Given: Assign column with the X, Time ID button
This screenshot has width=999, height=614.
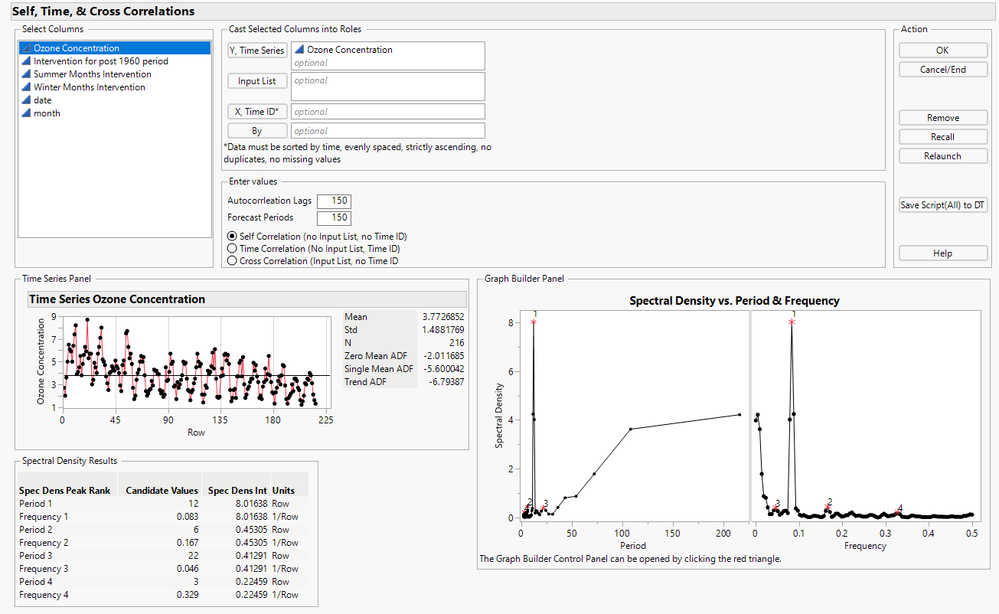Looking at the screenshot, I should (256, 112).
